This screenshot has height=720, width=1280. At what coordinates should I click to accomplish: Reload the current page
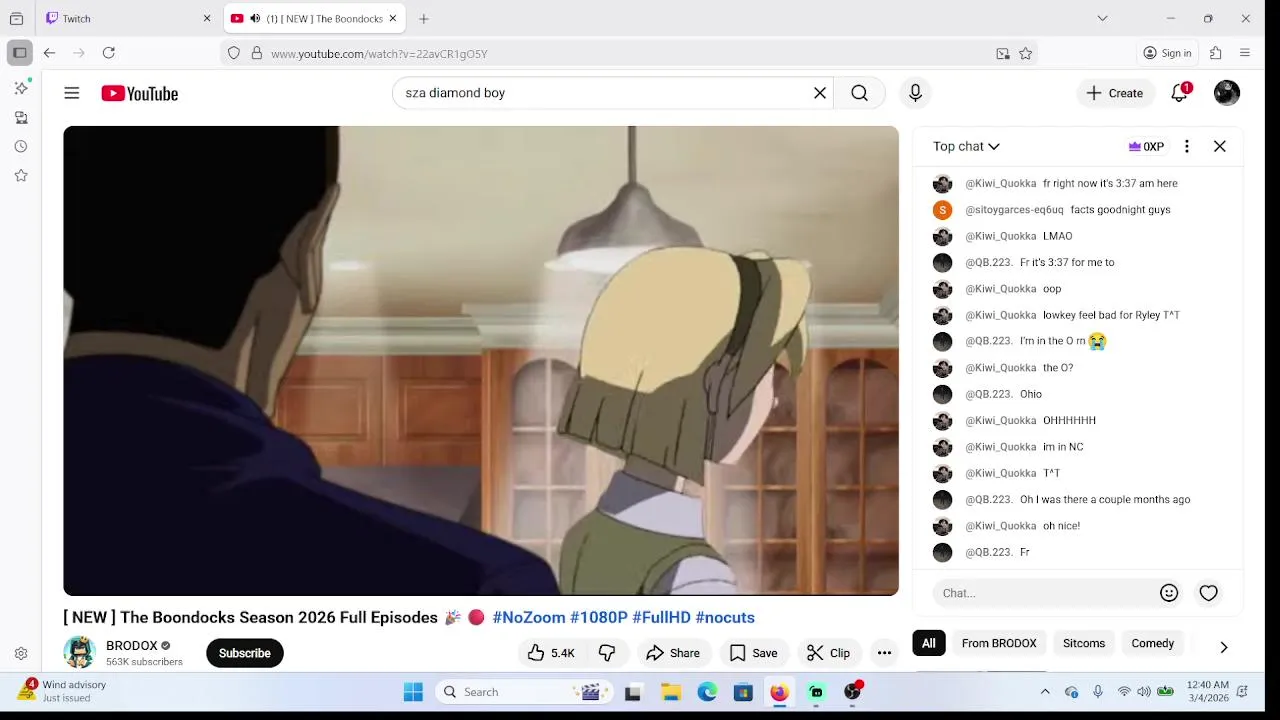(109, 53)
